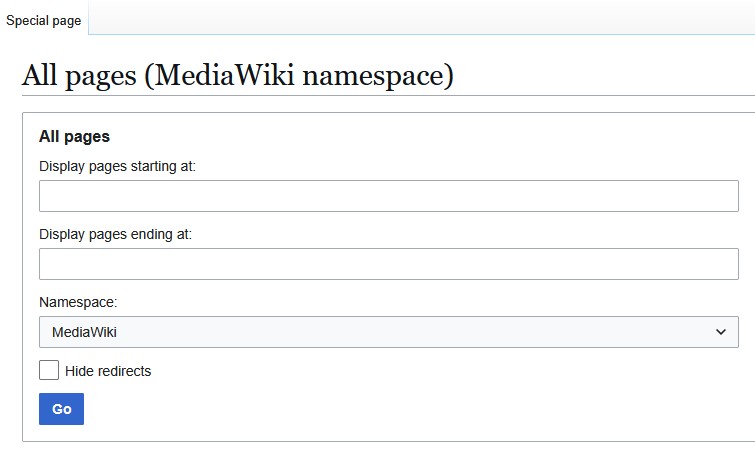Click the 'Display pages starting at:' label

coord(117,166)
